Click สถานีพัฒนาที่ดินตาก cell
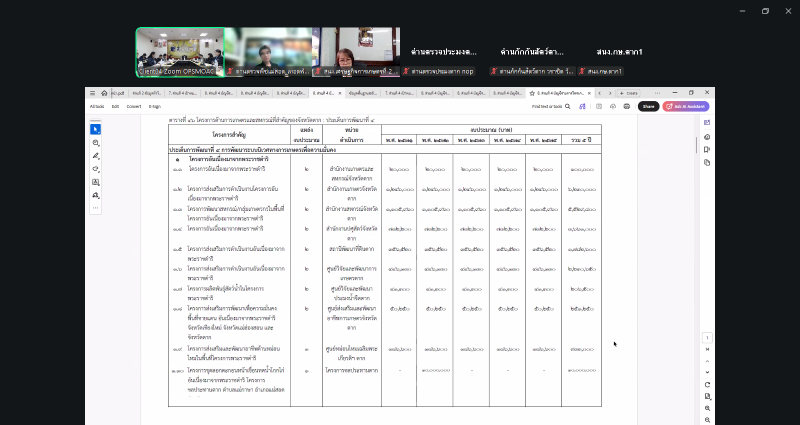 352,249
